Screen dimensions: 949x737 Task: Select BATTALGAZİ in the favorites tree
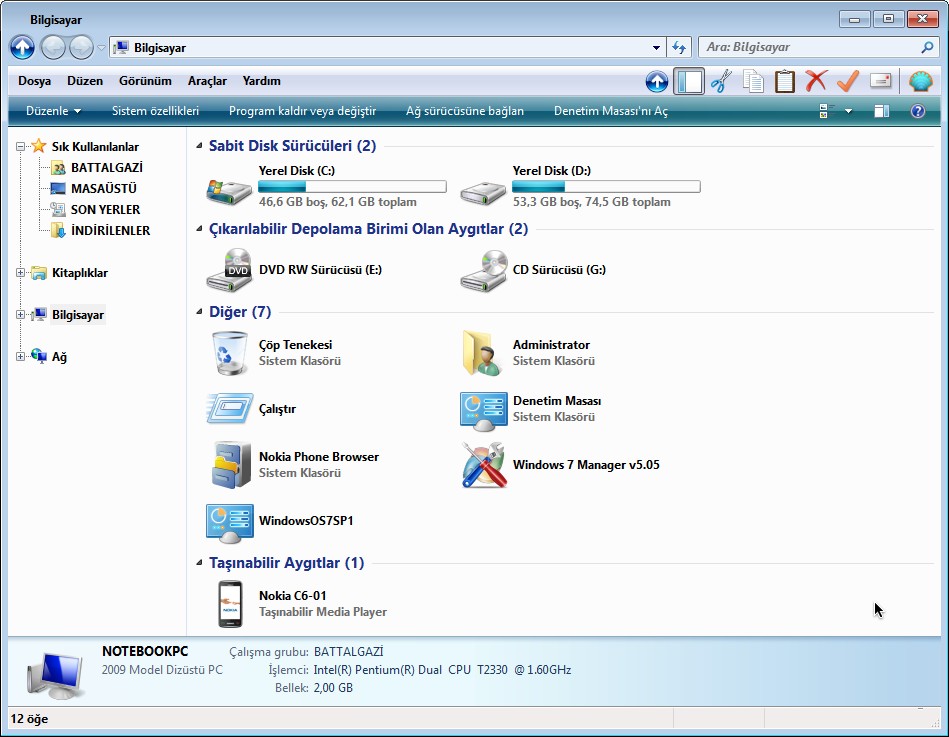[x=107, y=168]
